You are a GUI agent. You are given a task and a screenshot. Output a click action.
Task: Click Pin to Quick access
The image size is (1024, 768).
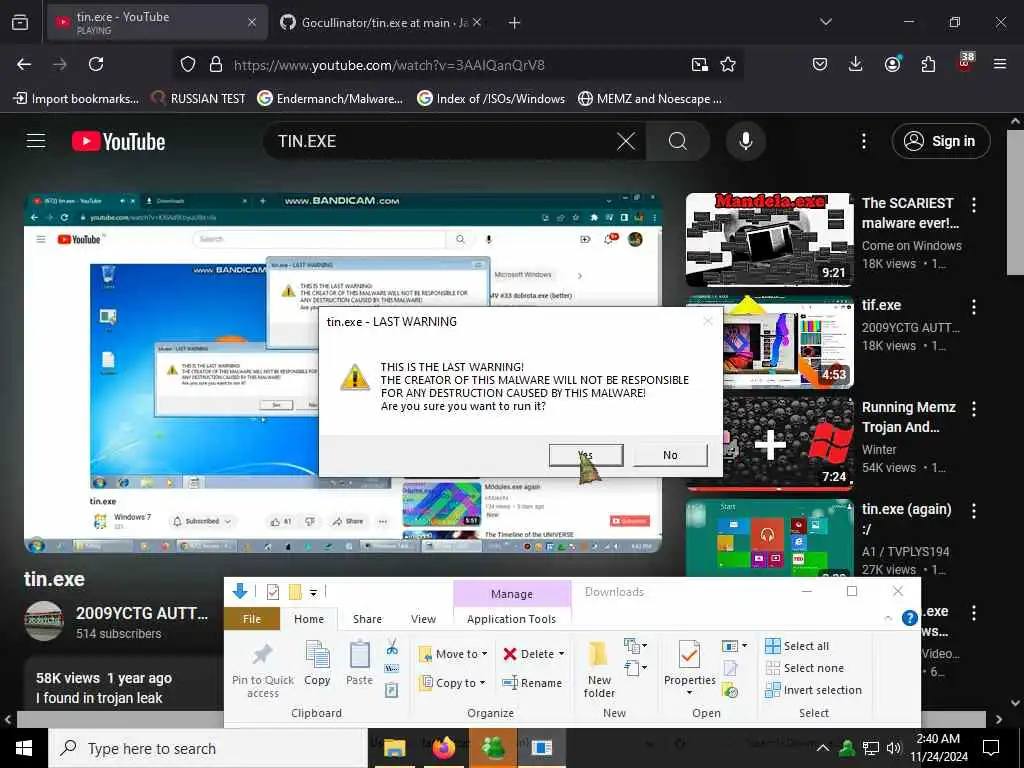tap(263, 671)
